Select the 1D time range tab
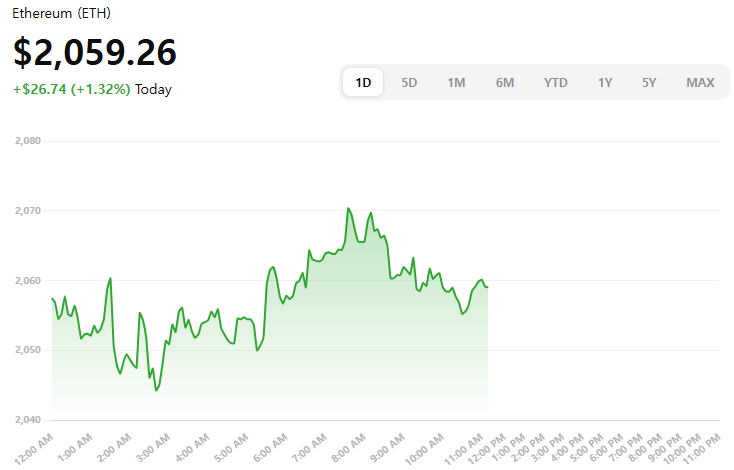 (x=364, y=82)
